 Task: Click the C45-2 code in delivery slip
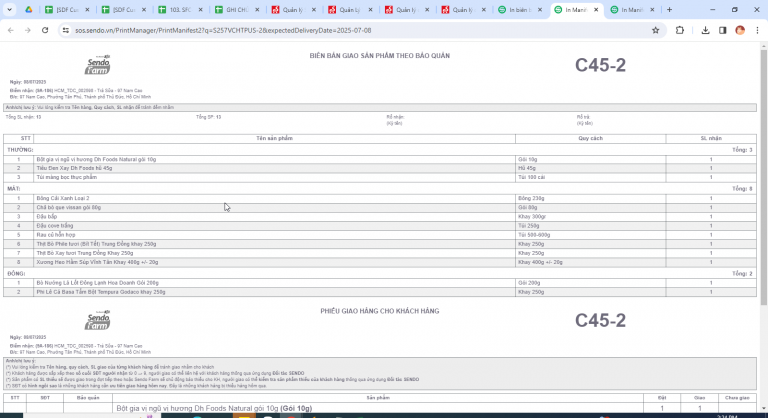tap(600, 320)
